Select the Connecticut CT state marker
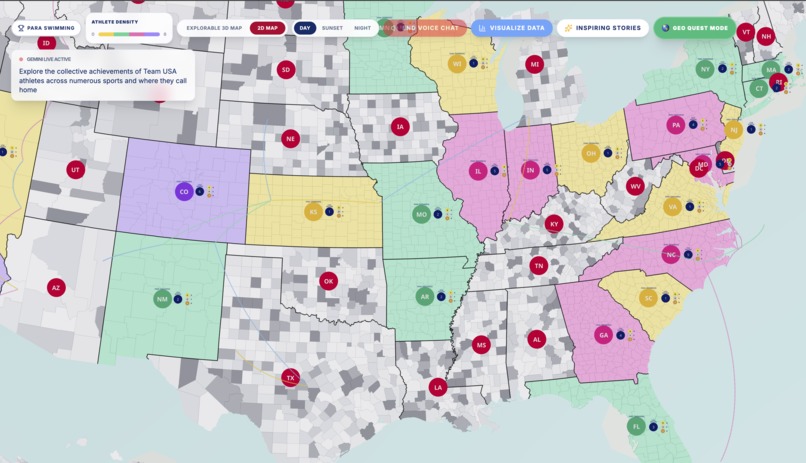The image size is (806, 463). coord(759,89)
